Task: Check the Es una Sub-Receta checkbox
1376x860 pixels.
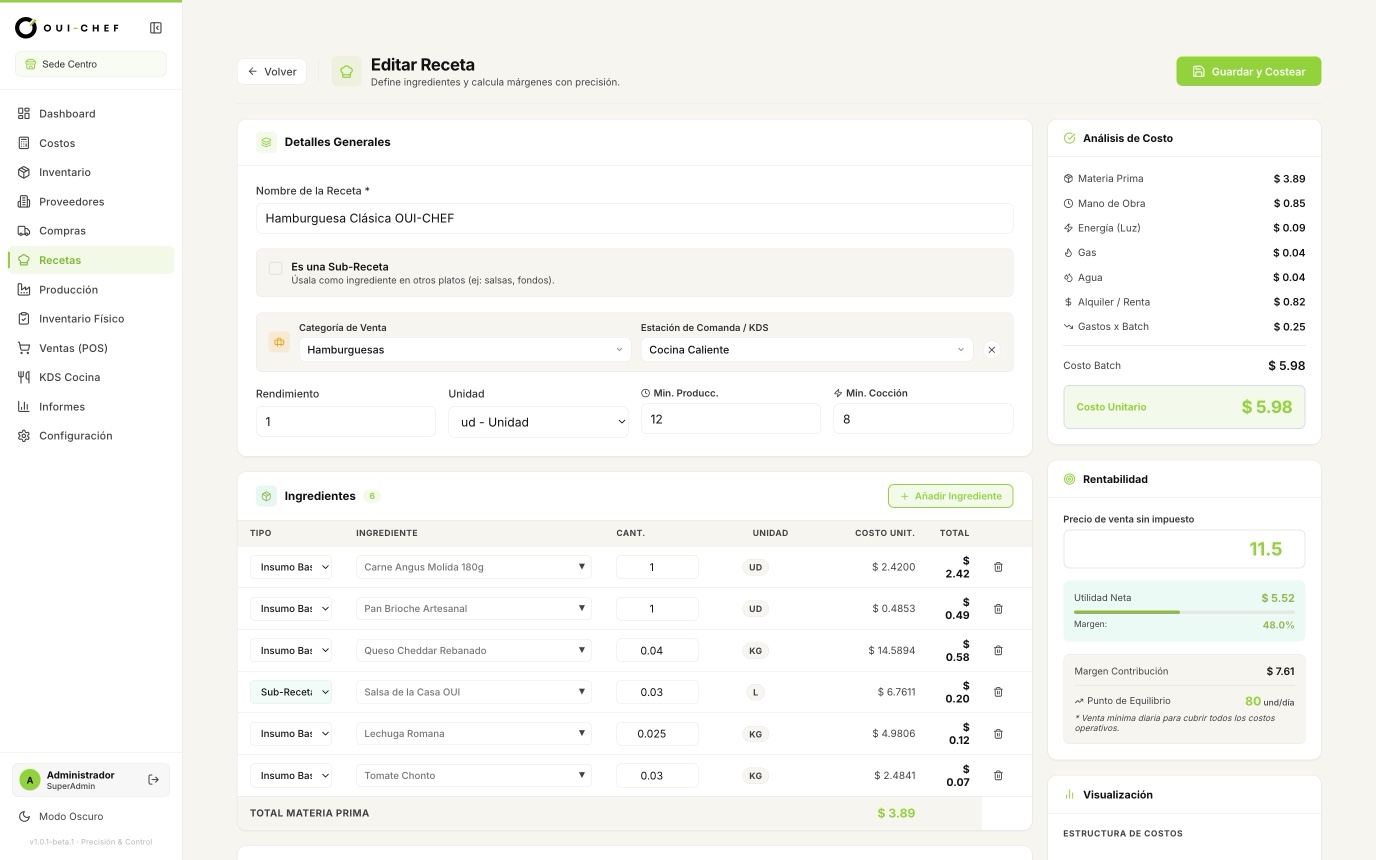Action: pos(275,268)
